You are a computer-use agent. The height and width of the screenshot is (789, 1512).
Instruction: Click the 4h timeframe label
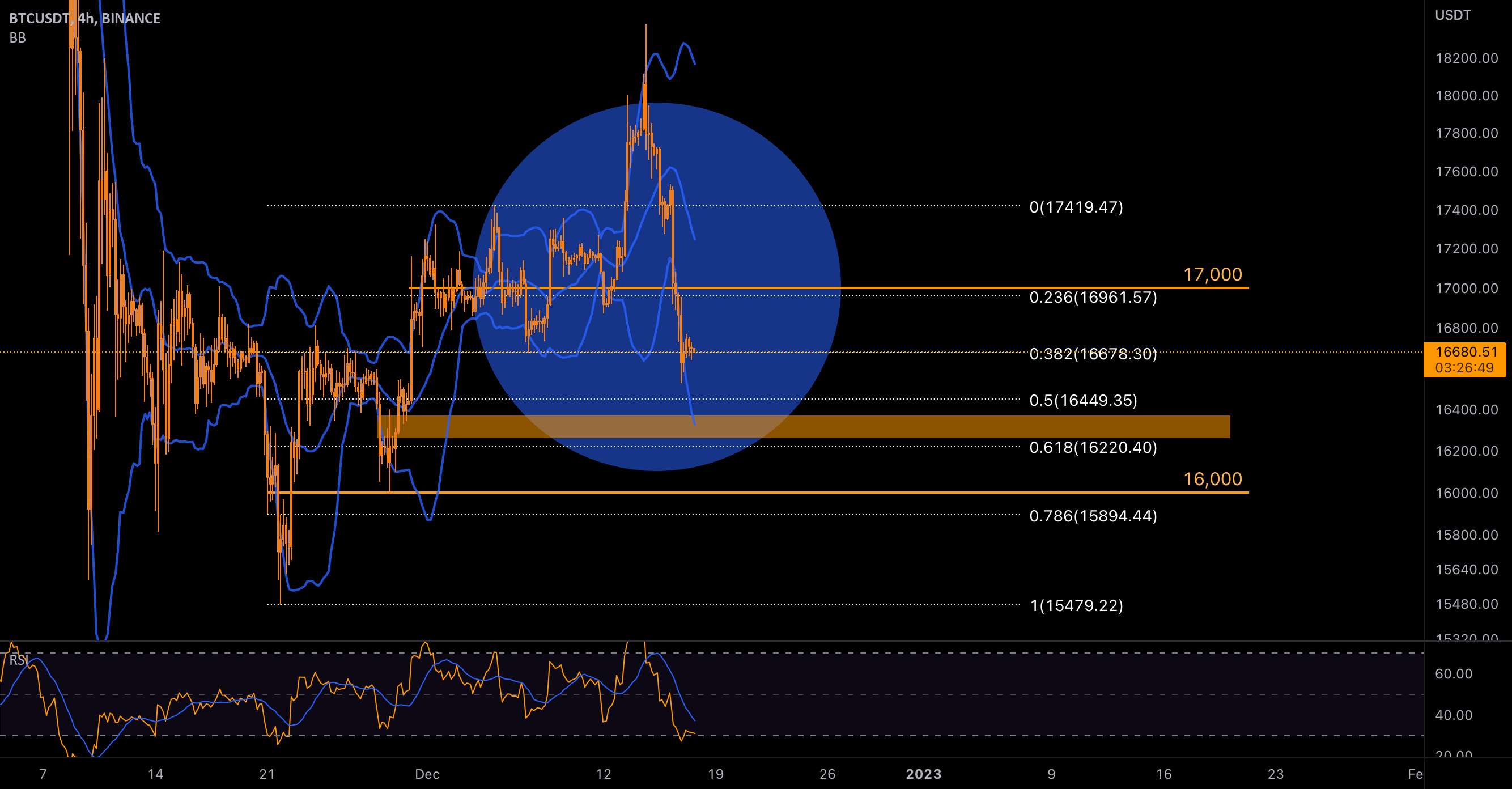pyautogui.click(x=86, y=18)
